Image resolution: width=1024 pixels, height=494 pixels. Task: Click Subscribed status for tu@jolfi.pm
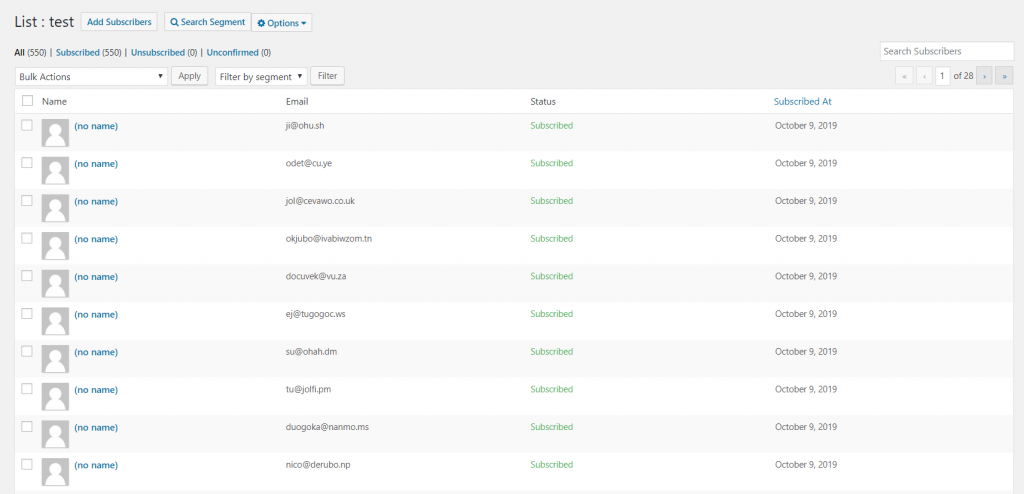(552, 389)
